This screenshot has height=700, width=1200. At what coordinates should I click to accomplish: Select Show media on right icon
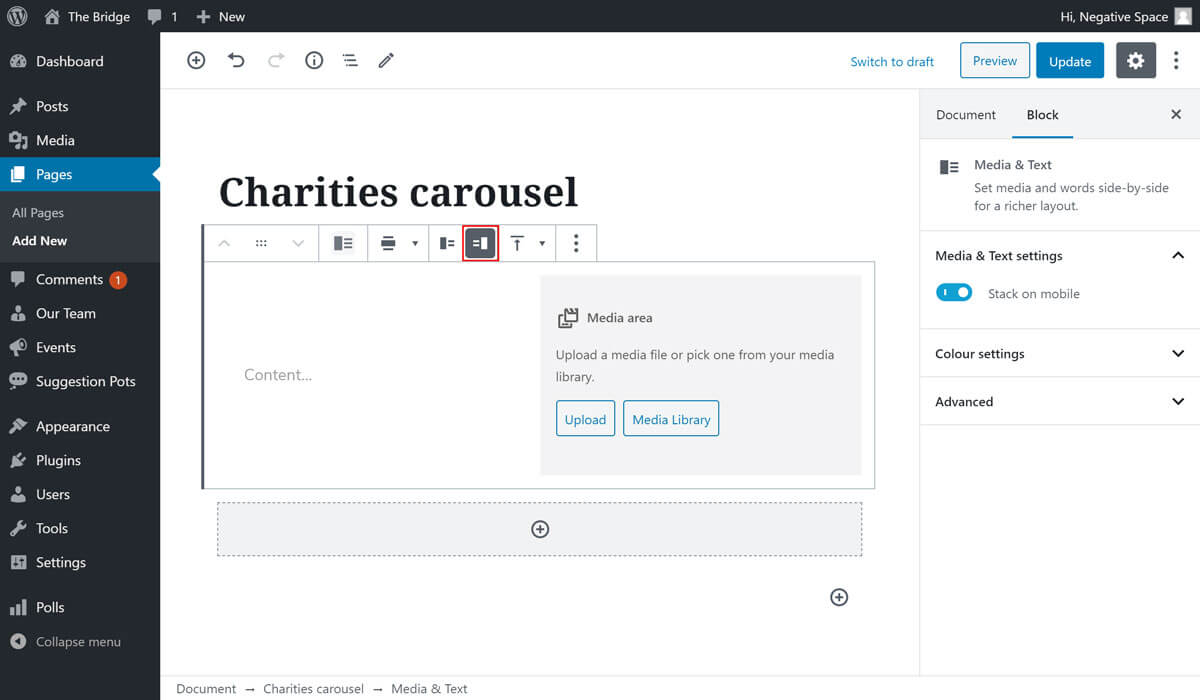[480, 243]
